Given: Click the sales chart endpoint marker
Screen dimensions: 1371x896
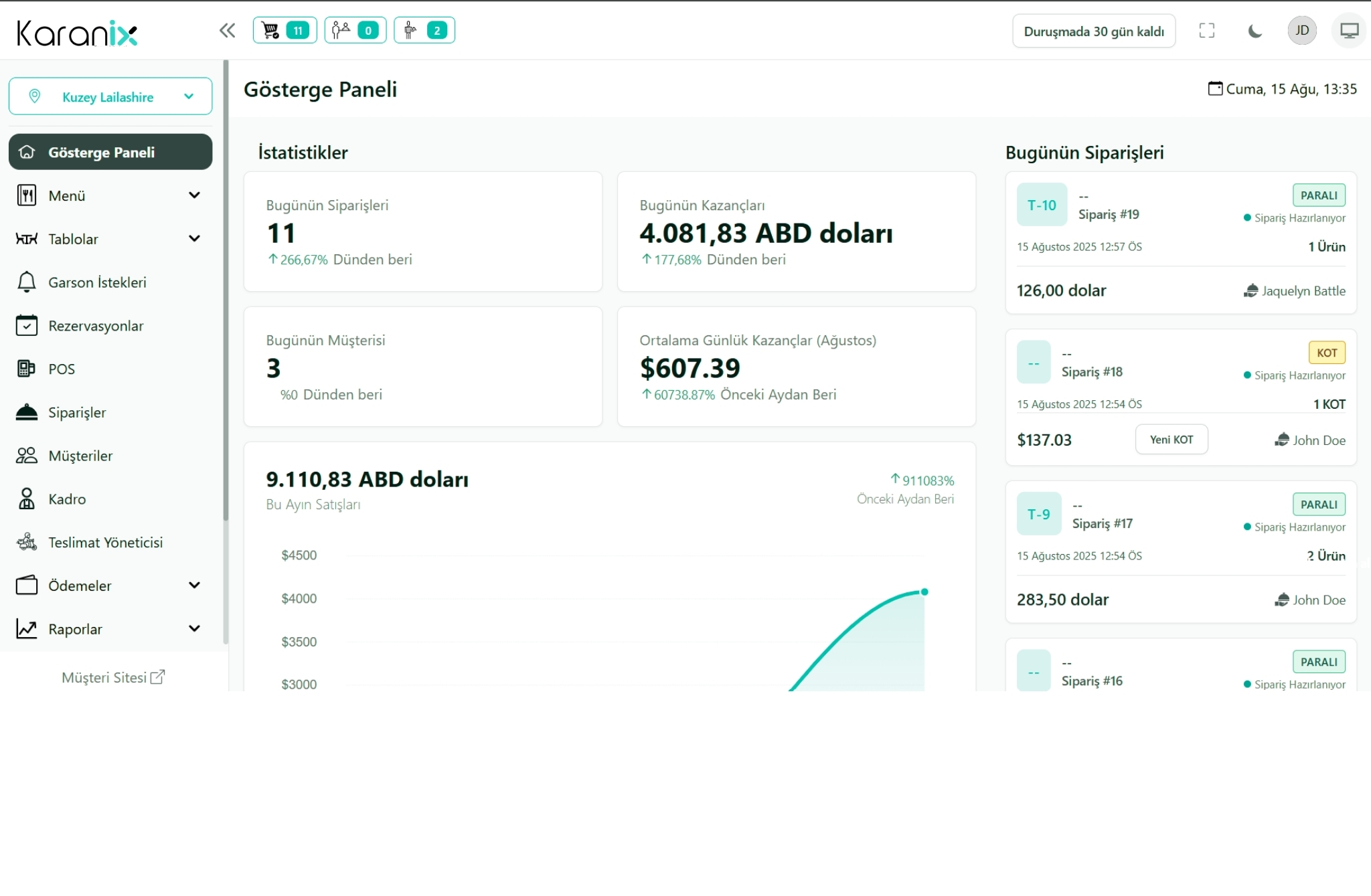Looking at the screenshot, I should [x=924, y=592].
